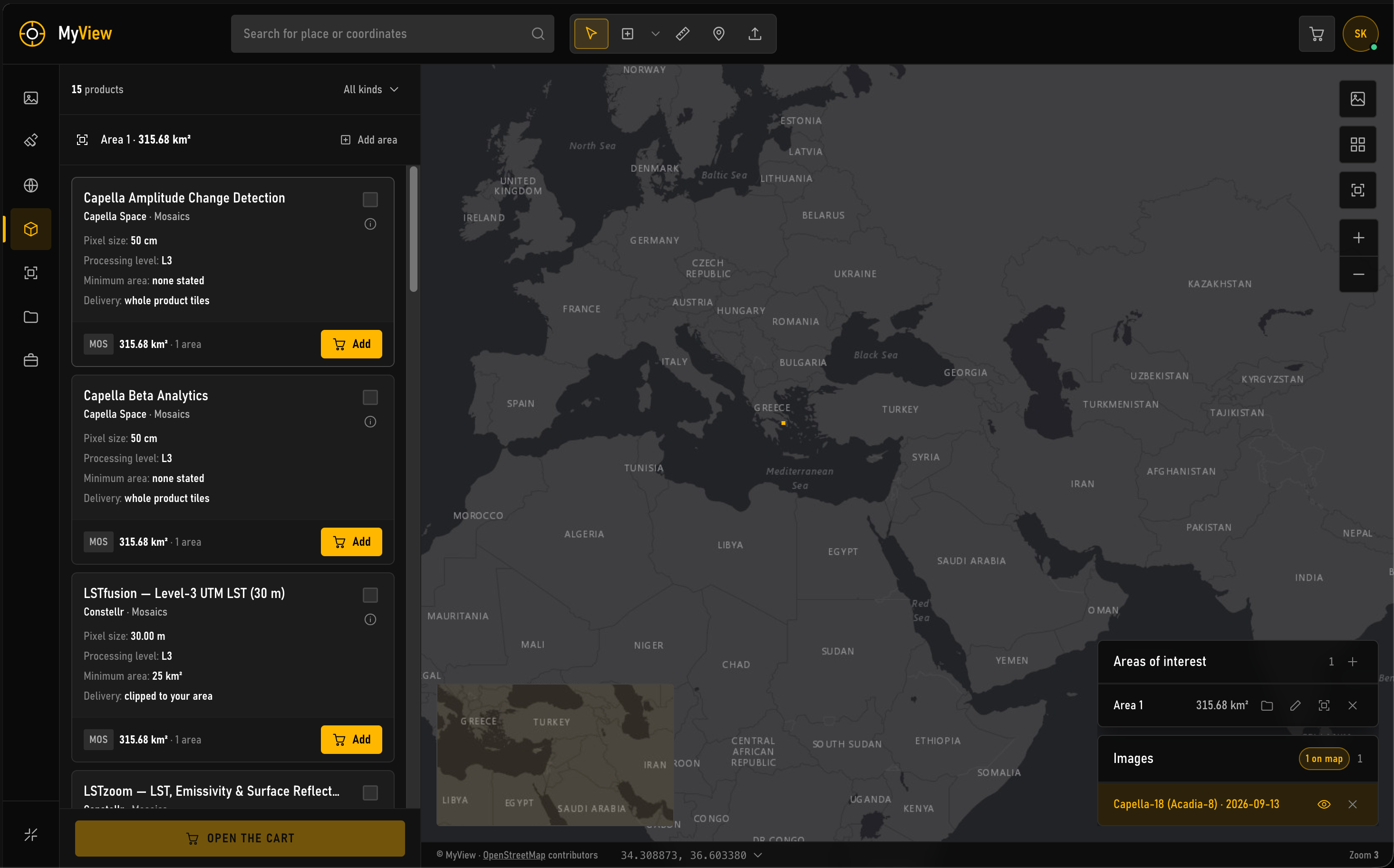Click the upload file icon

click(x=755, y=34)
